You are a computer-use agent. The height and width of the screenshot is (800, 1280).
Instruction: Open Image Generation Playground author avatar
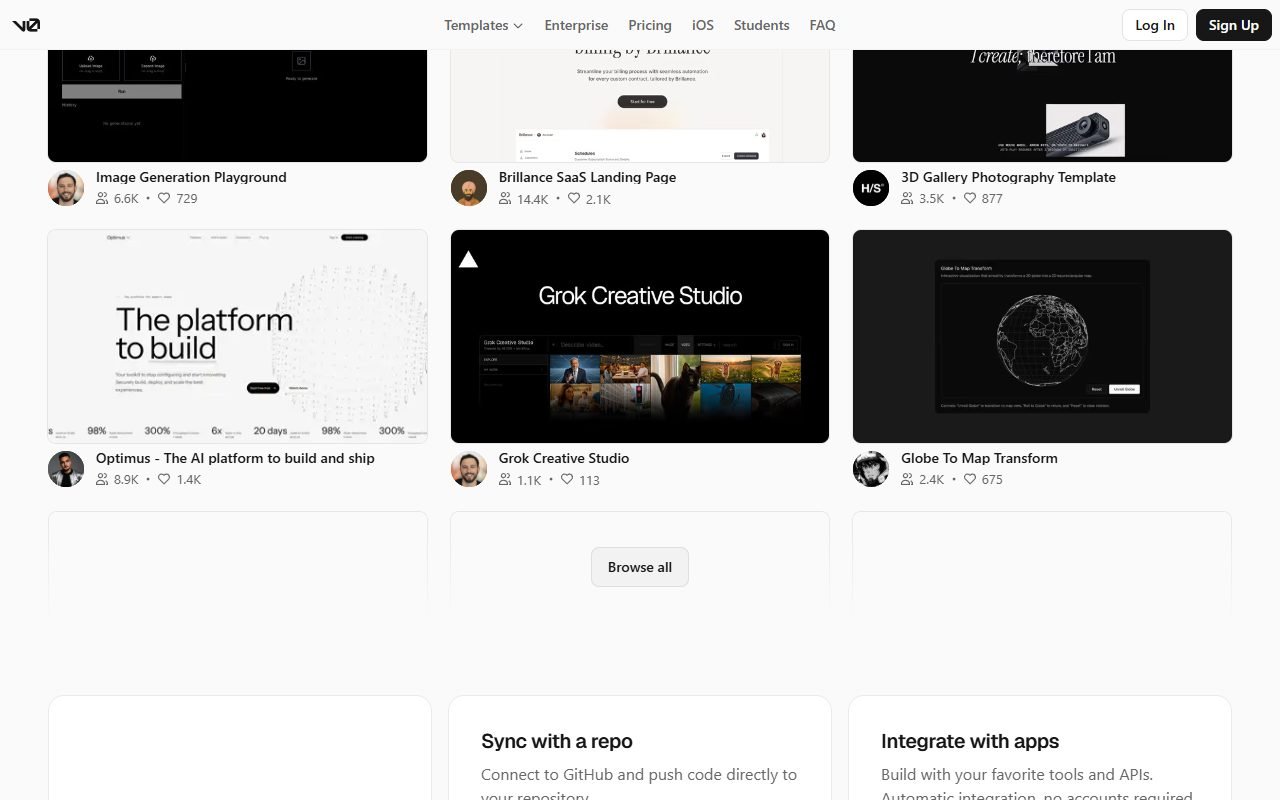point(66,188)
